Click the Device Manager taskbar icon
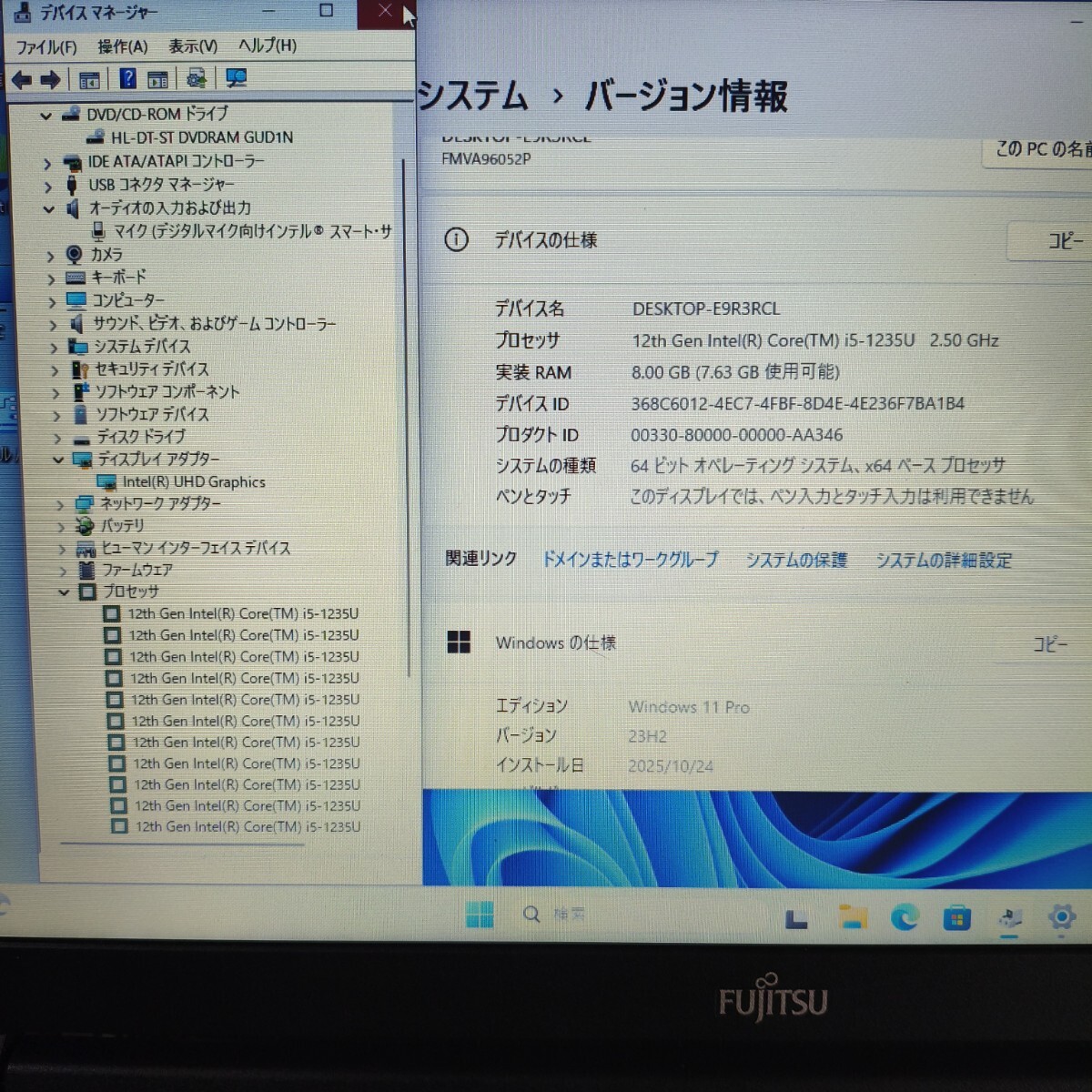This screenshot has height=1092, width=1092. pos(1010,918)
